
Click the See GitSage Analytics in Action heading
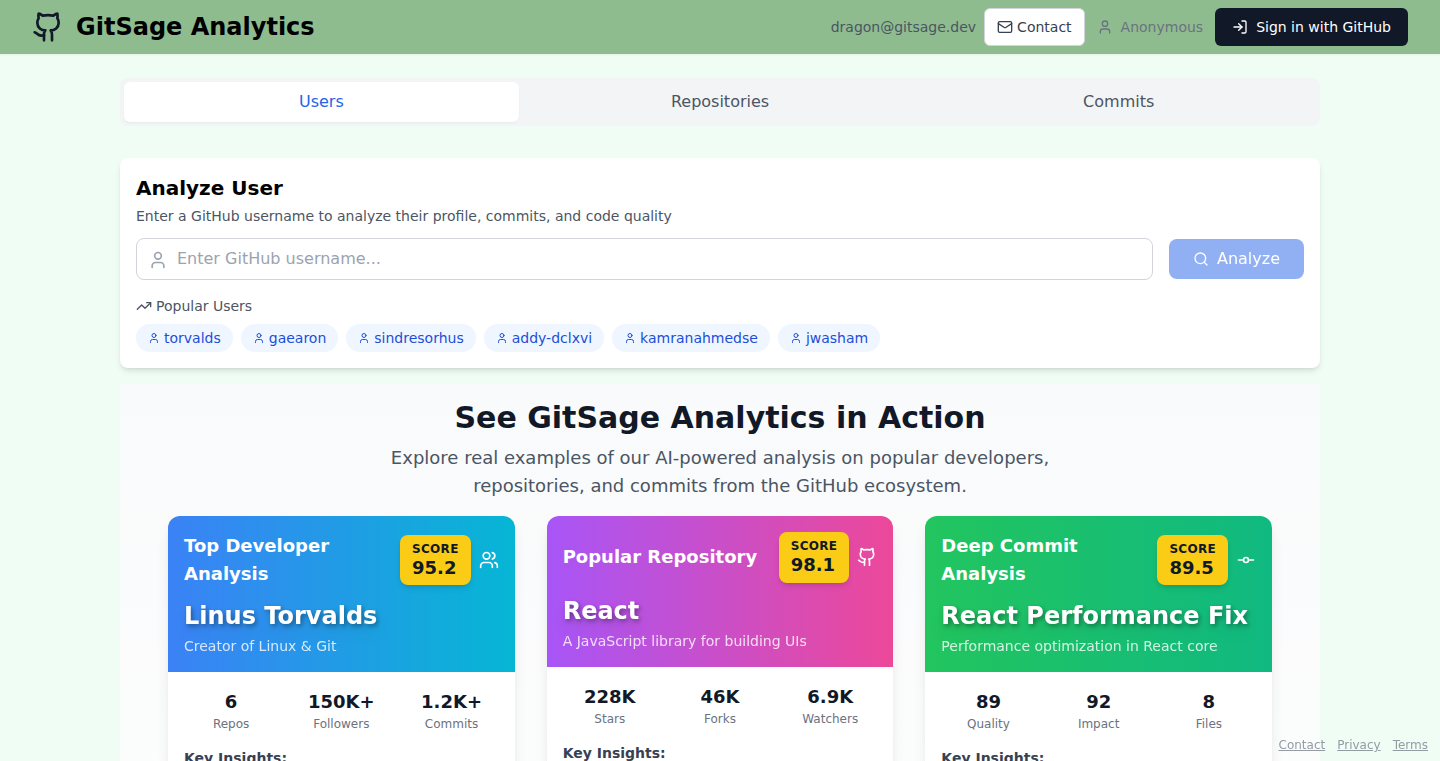pyautogui.click(x=720, y=417)
